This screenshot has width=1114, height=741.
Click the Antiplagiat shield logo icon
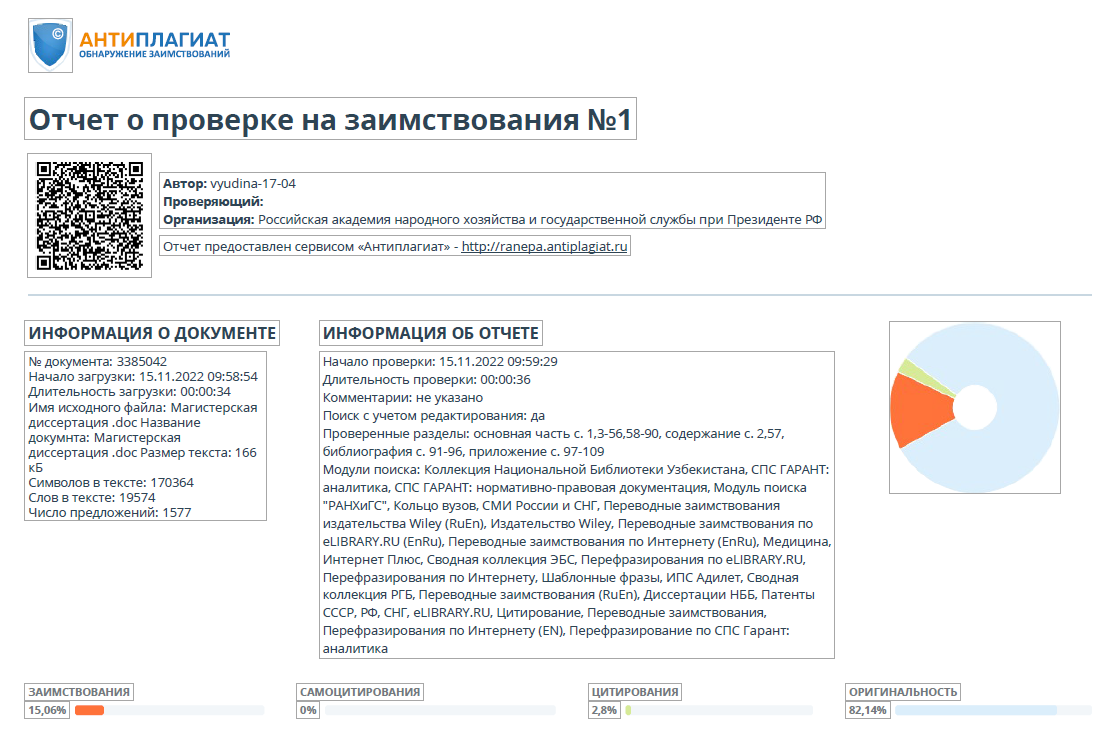[x=50, y=45]
